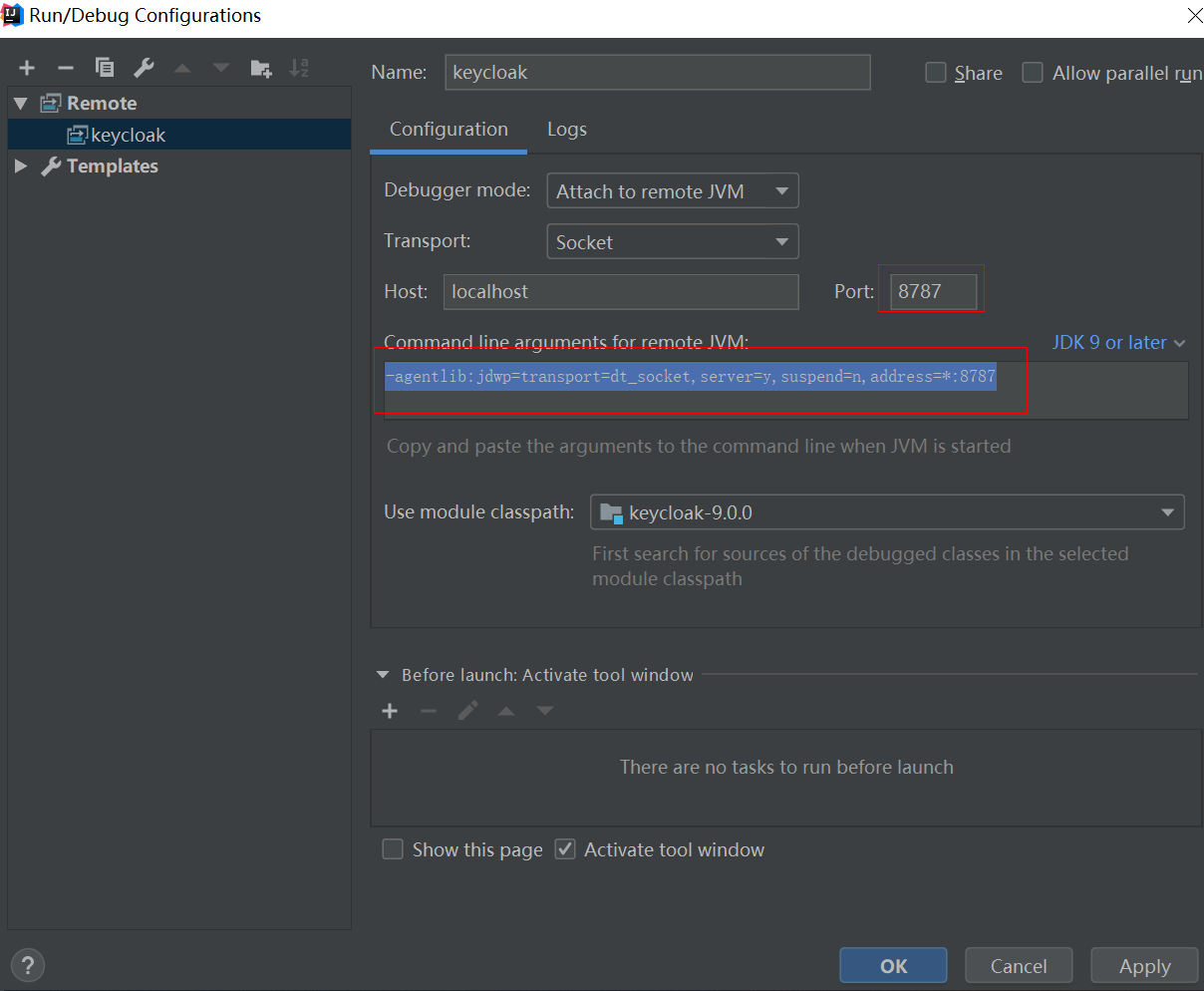Close the Run/Debug Configurations dialog
1204x991 pixels.
[x=1194, y=15]
